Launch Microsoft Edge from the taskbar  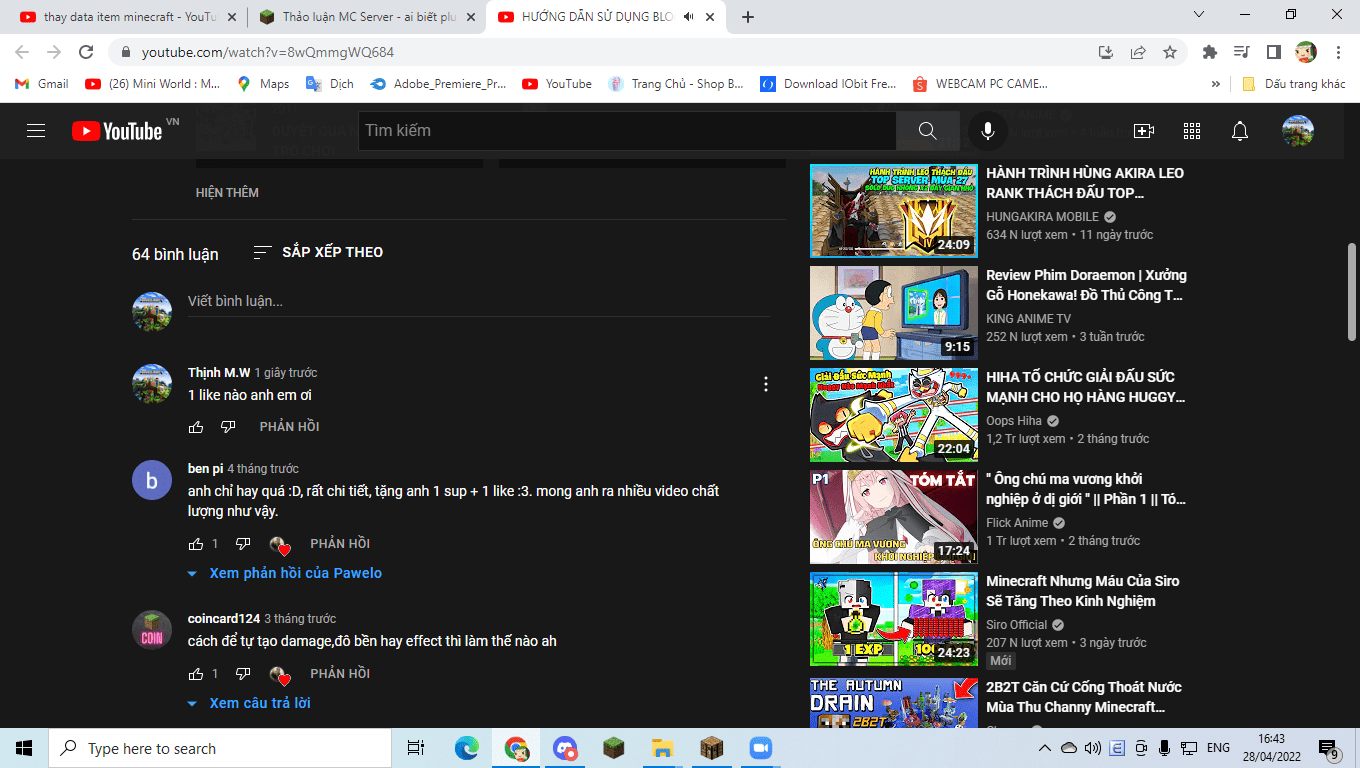click(467, 748)
